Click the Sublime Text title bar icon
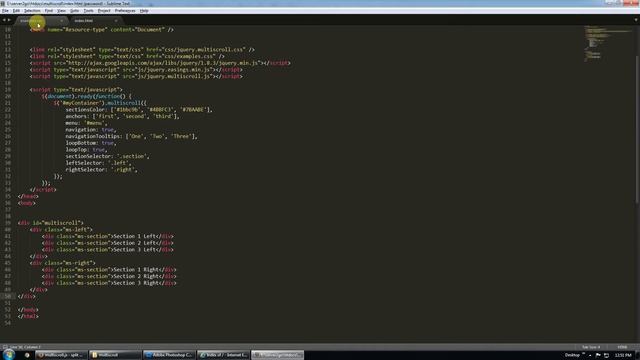640x360 pixels. pyautogui.click(x=3, y=3)
